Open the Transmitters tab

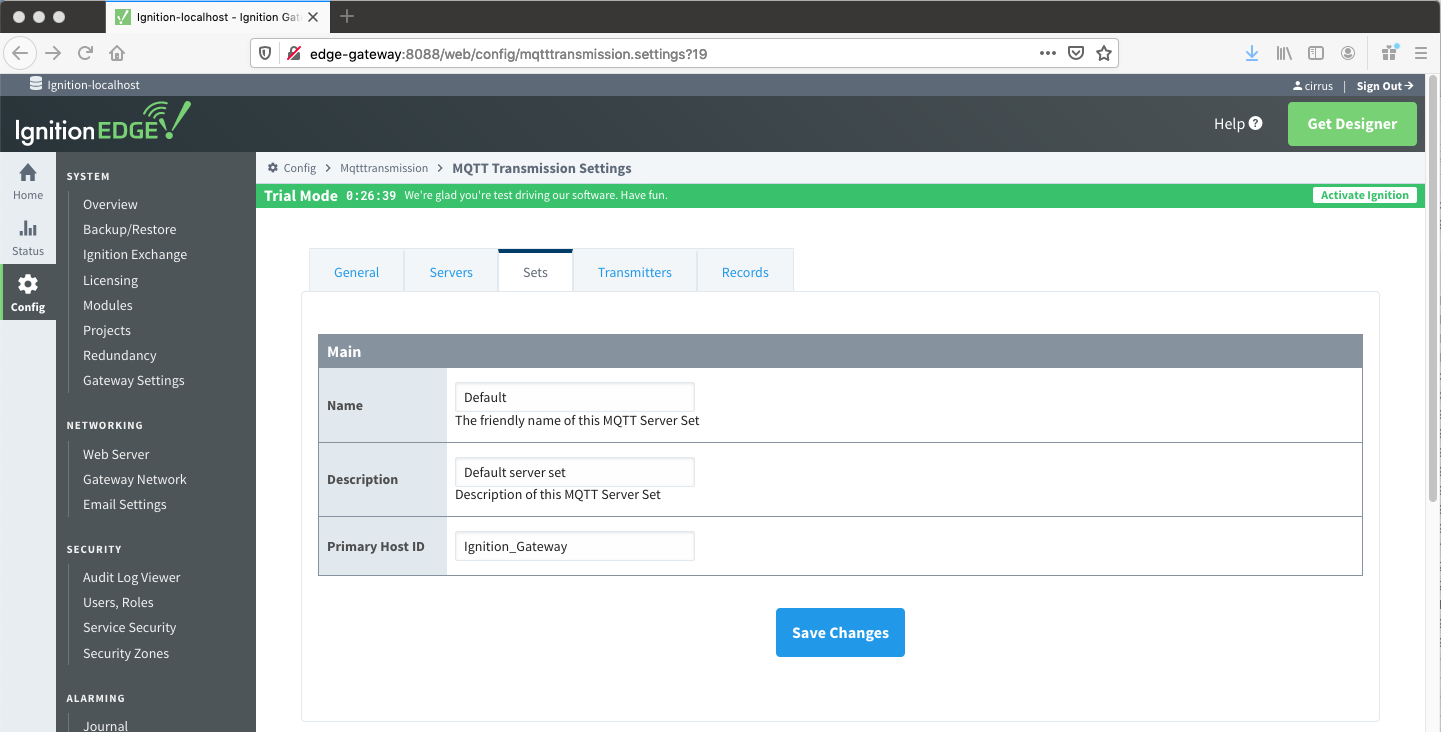[635, 272]
